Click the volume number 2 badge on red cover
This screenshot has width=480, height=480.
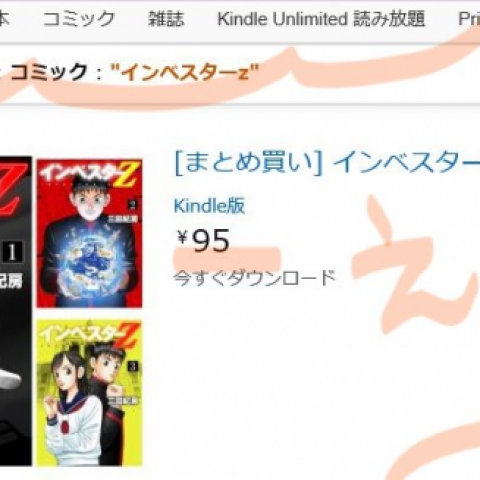(133, 204)
